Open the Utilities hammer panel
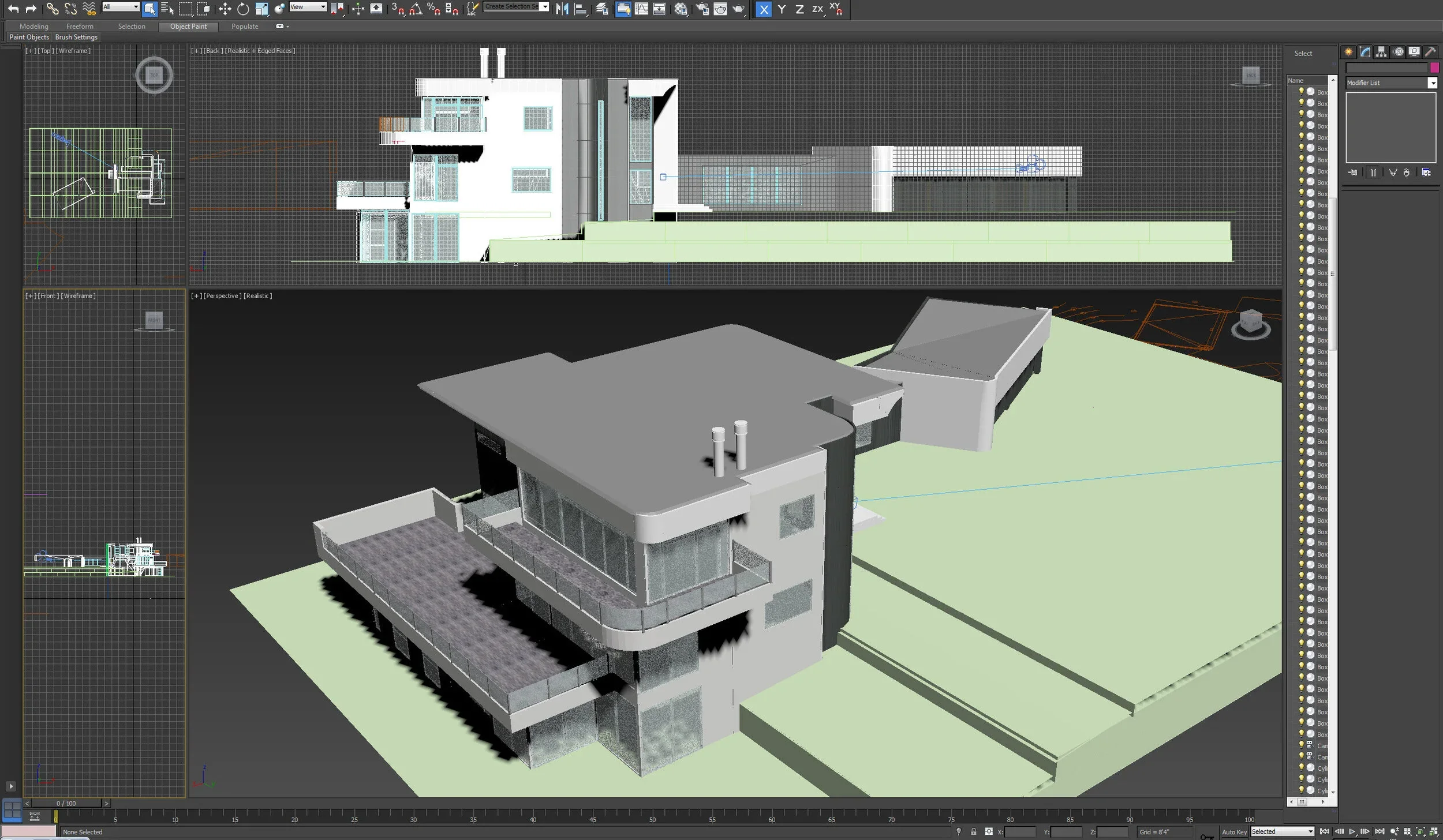The width and height of the screenshot is (1443, 840). (1430, 52)
